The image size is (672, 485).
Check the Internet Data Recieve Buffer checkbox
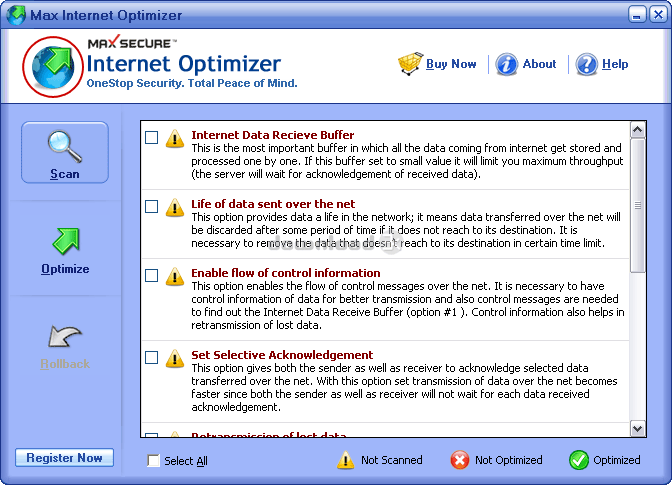(x=151, y=137)
